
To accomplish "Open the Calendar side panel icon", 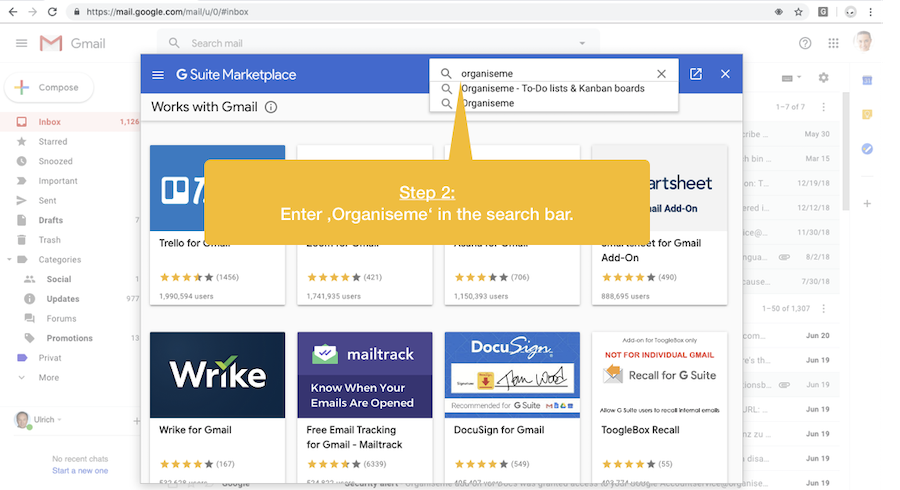I will [867, 80].
